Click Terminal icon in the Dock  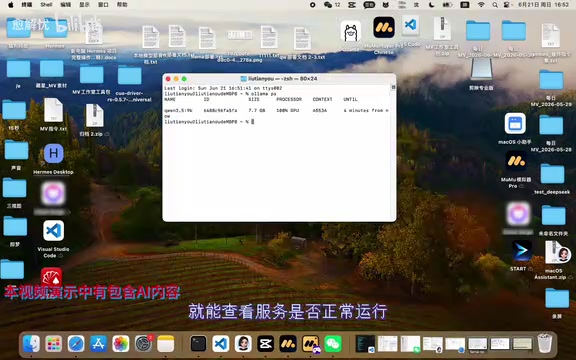[198, 344]
